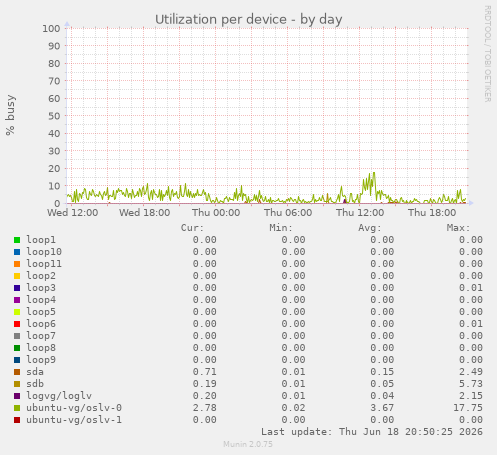The image size is (497, 455).
Task: Click the Thu 06:00 axis label
Action: (288, 212)
